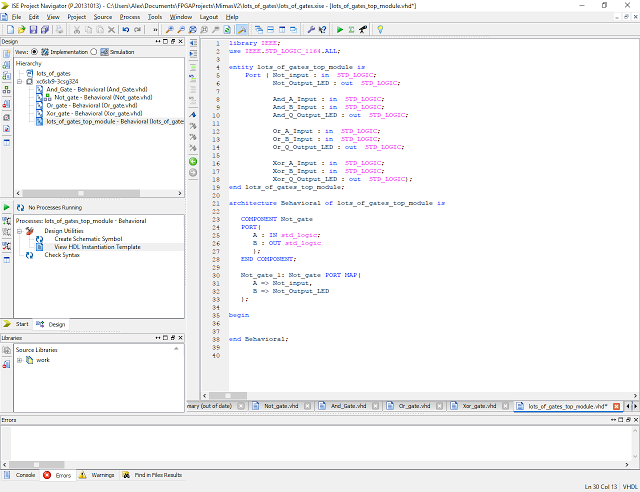Select Create Schematic Symbol process
The image size is (640, 492).
pos(88,239)
